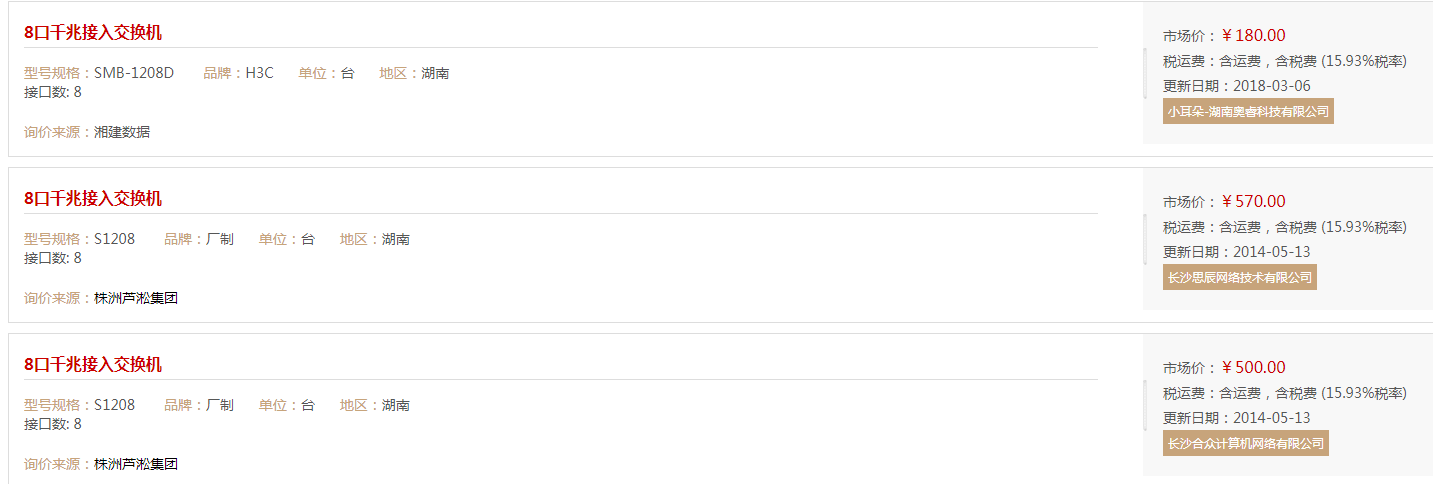The image size is (1433, 484).
Task: Click the first listing's price panel scrollbar handle
Action: point(1145,73)
